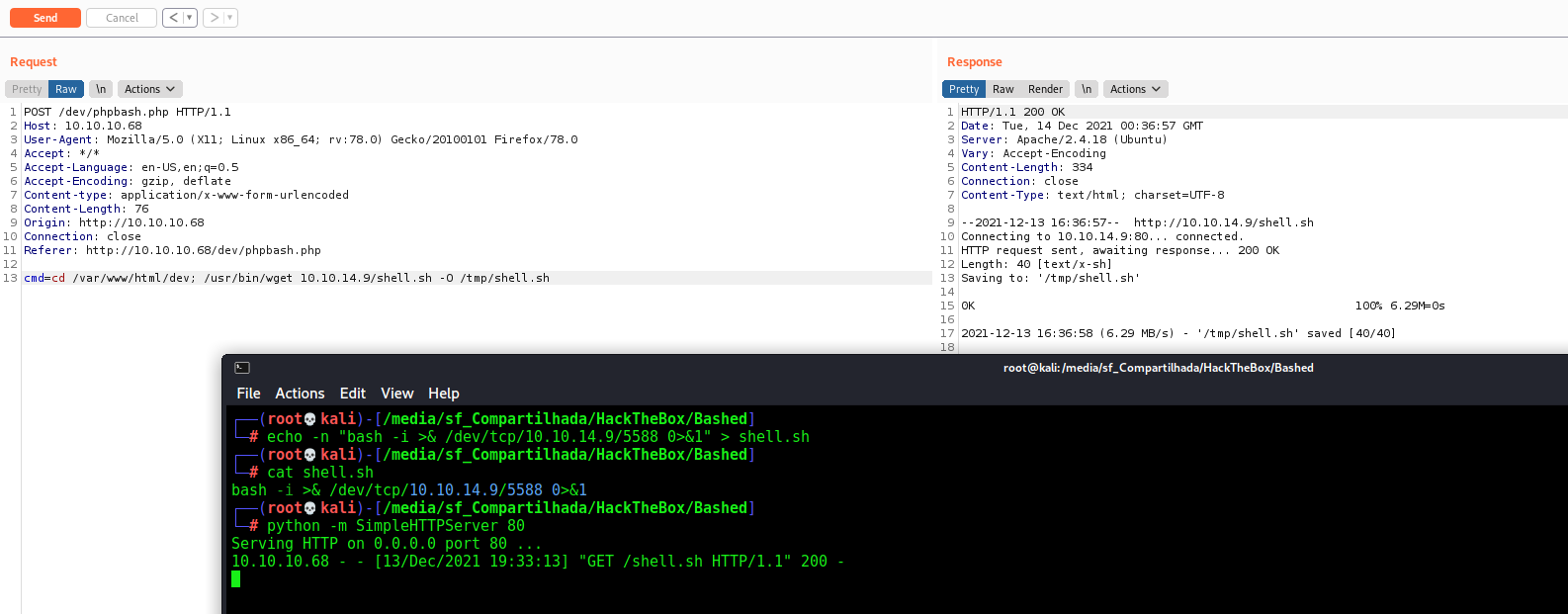Click the green terminal cursor block
Viewport: 1568px width, 614px height.
coord(235,578)
